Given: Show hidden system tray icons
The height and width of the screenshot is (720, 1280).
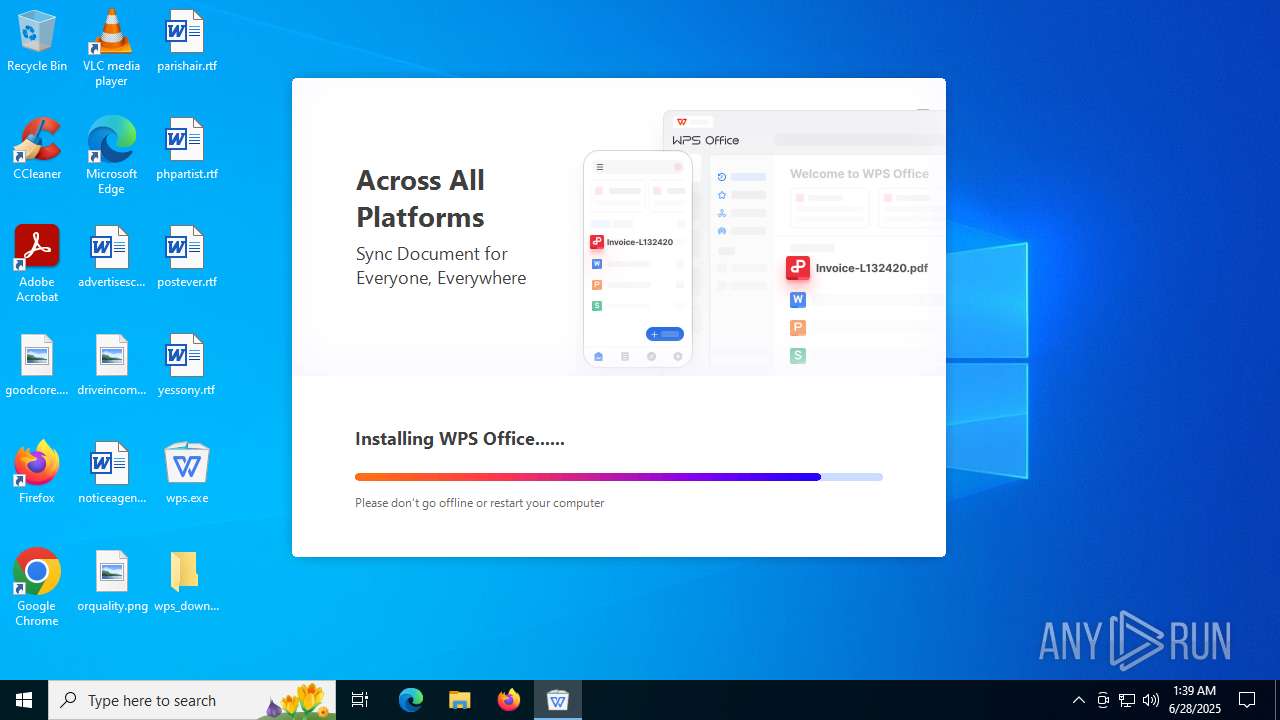Looking at the screenshot, I should [1078, 700].
